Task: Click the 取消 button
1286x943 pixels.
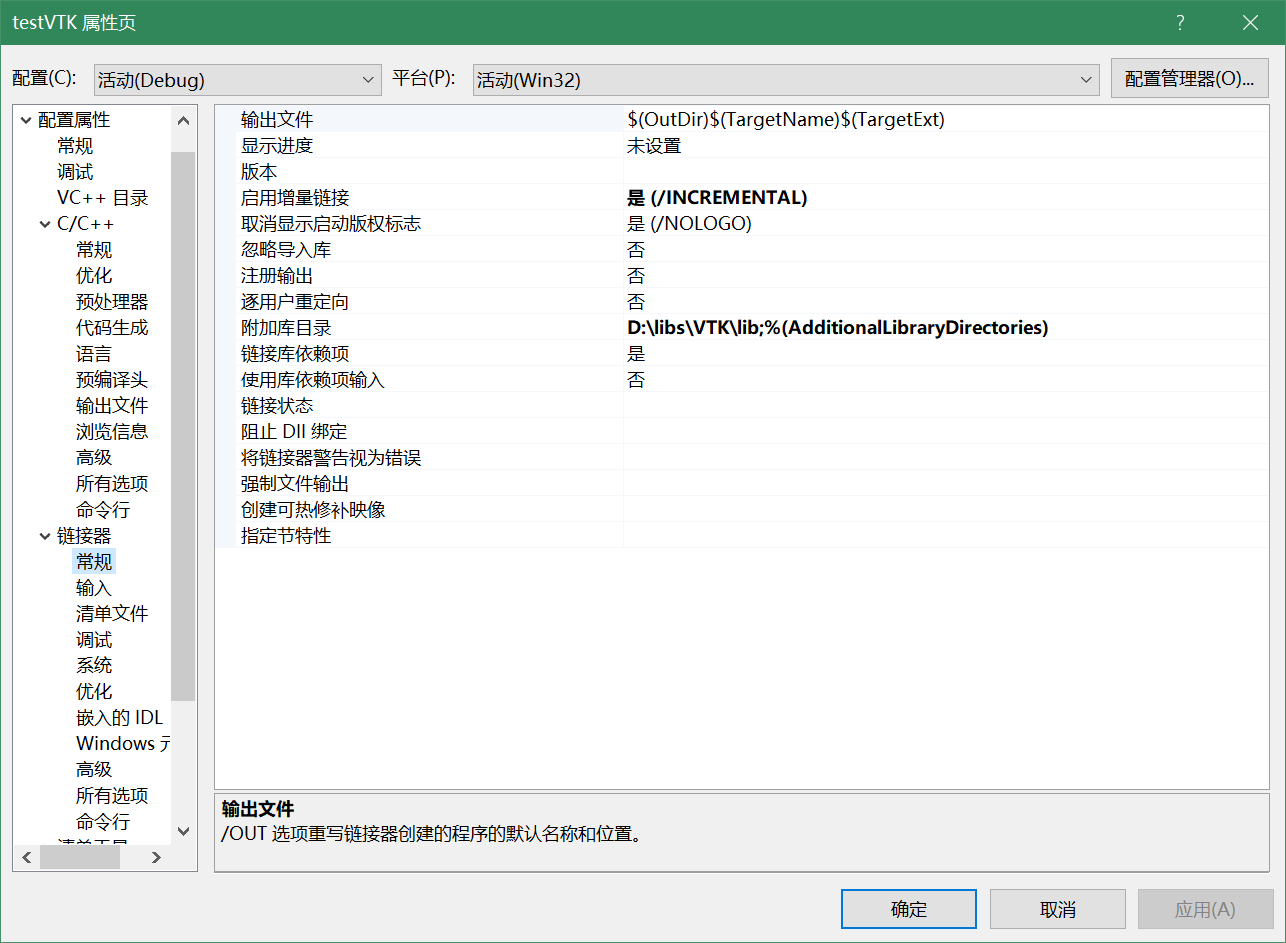Action: 1057,909
